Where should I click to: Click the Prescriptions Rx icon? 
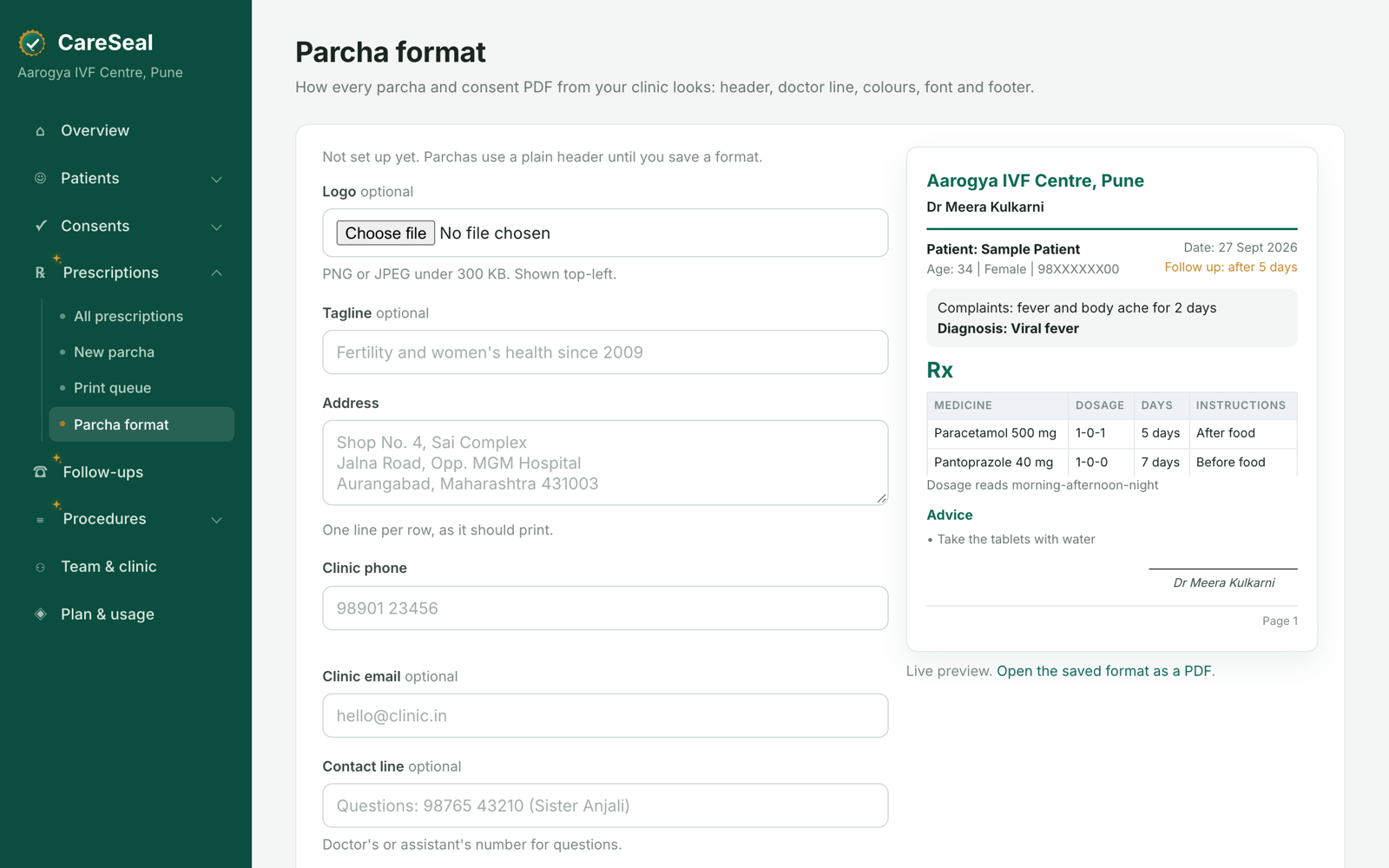coord(40,273)
